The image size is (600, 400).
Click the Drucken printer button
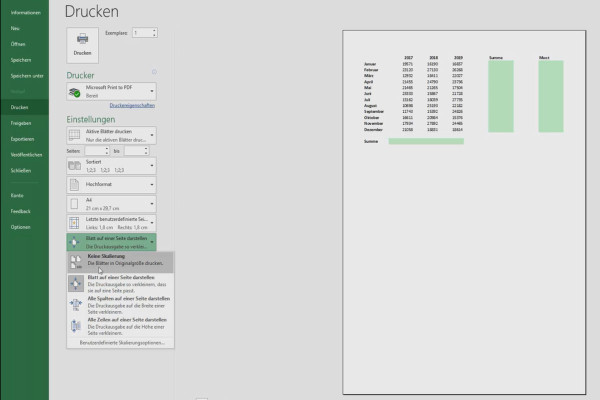[x=82, y=45]
